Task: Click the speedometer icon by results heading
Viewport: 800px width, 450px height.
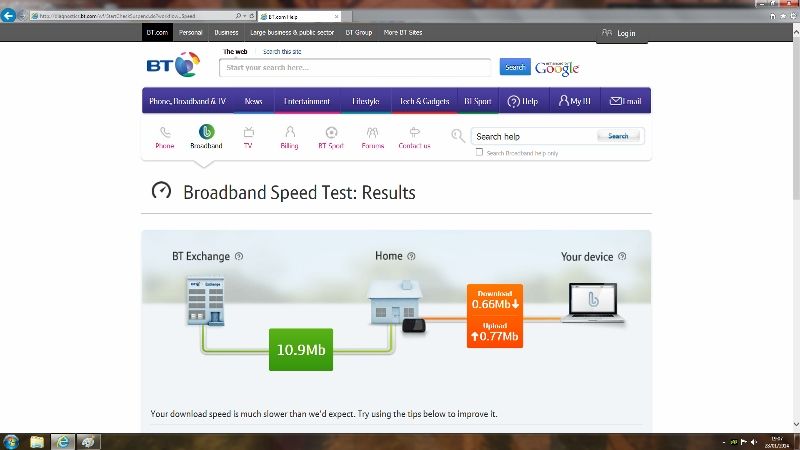Action: (x=161, y=191)
